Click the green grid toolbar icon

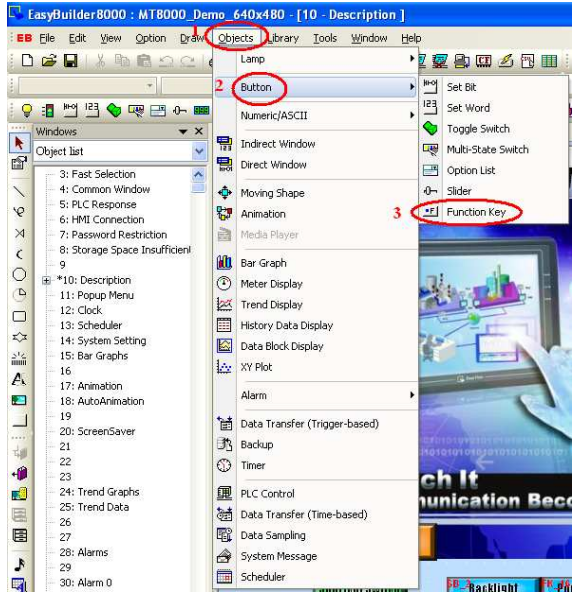(x=549, y=60)
